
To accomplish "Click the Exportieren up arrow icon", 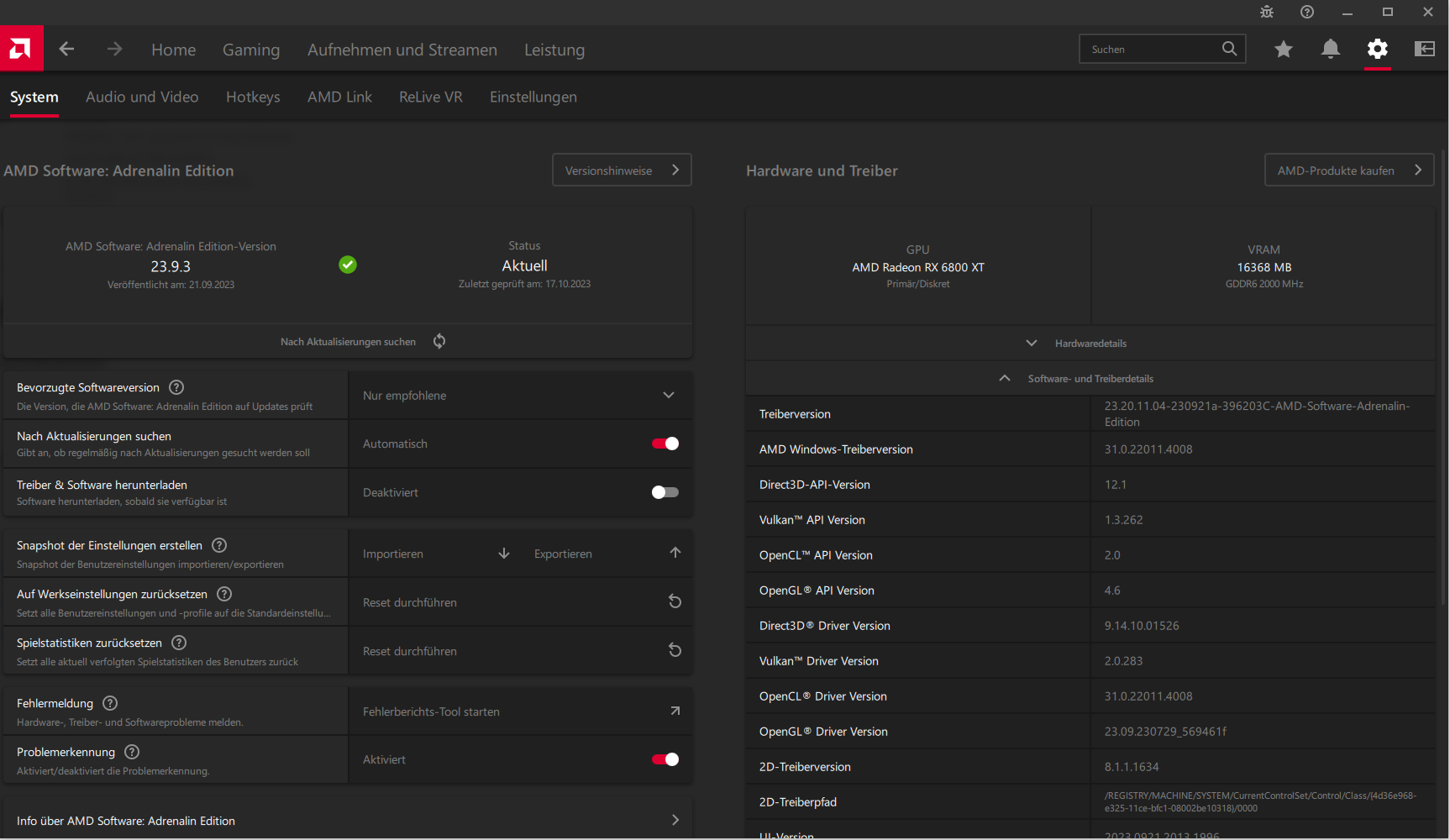I will [x=675, y=553].
